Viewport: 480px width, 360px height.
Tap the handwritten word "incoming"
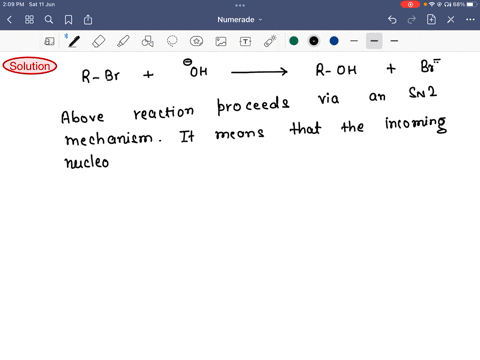pyautogui.click(x=415, y=124)
